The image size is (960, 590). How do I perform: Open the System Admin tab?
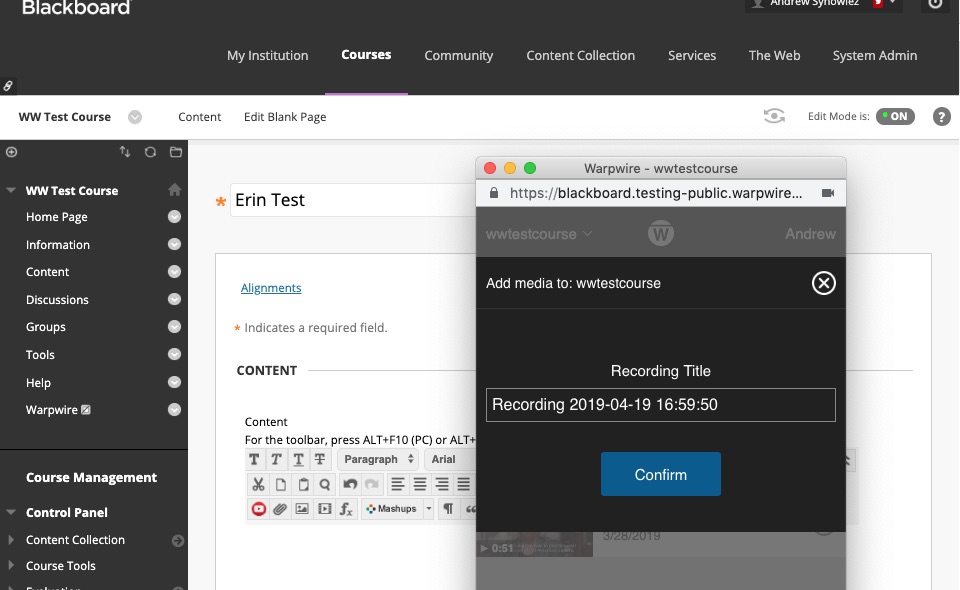click(875, 56)
